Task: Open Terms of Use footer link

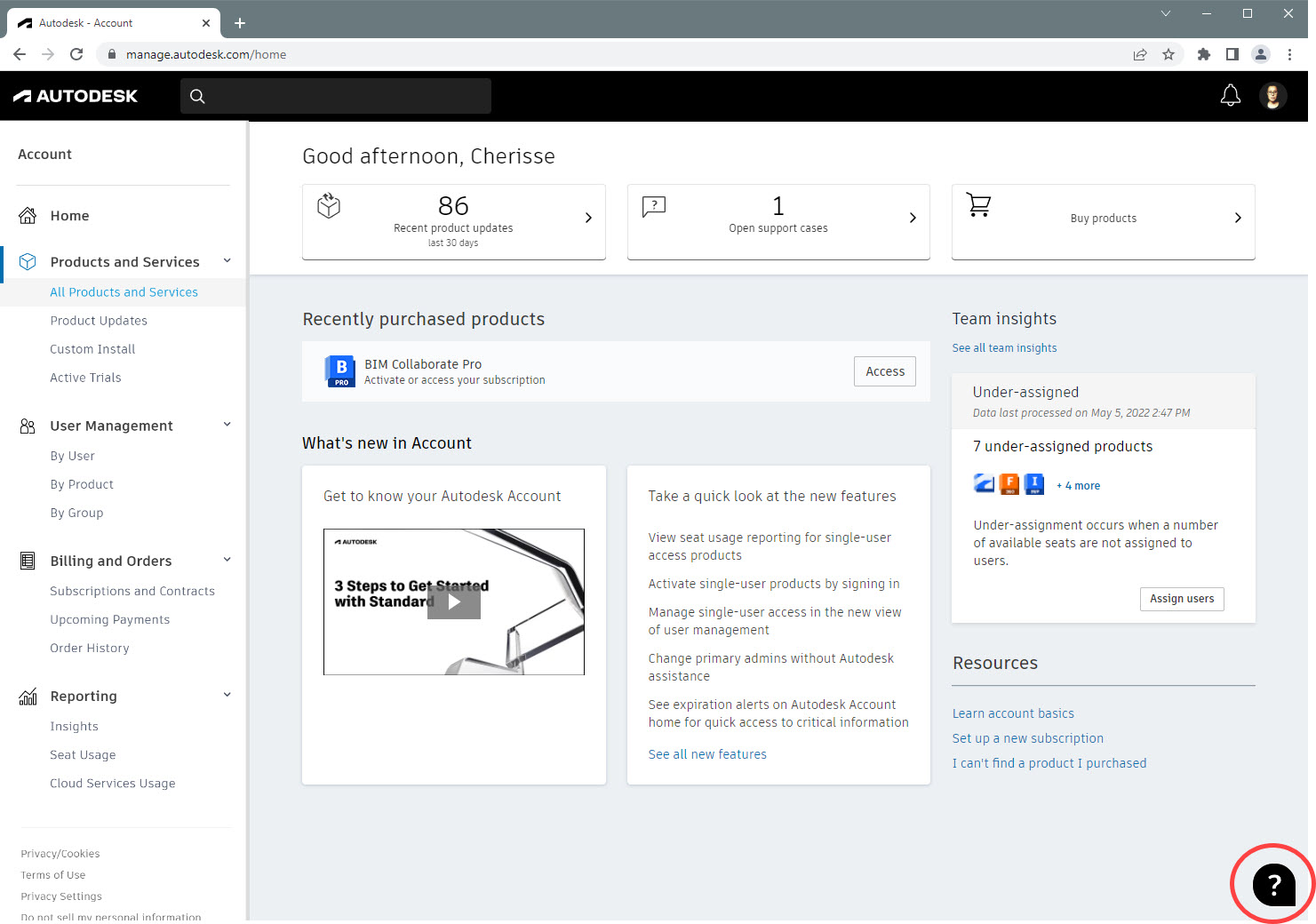Action: coord(53,875)
